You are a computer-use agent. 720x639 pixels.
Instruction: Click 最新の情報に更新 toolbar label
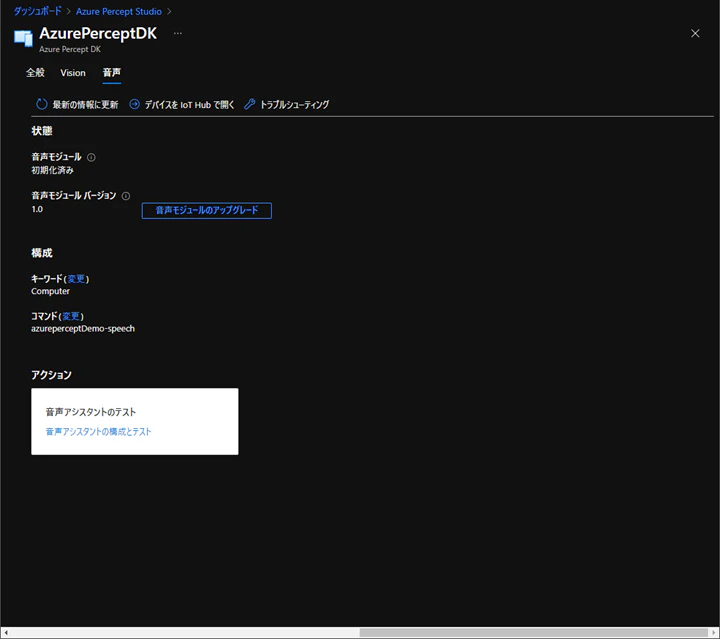click(x=85, y=105)
